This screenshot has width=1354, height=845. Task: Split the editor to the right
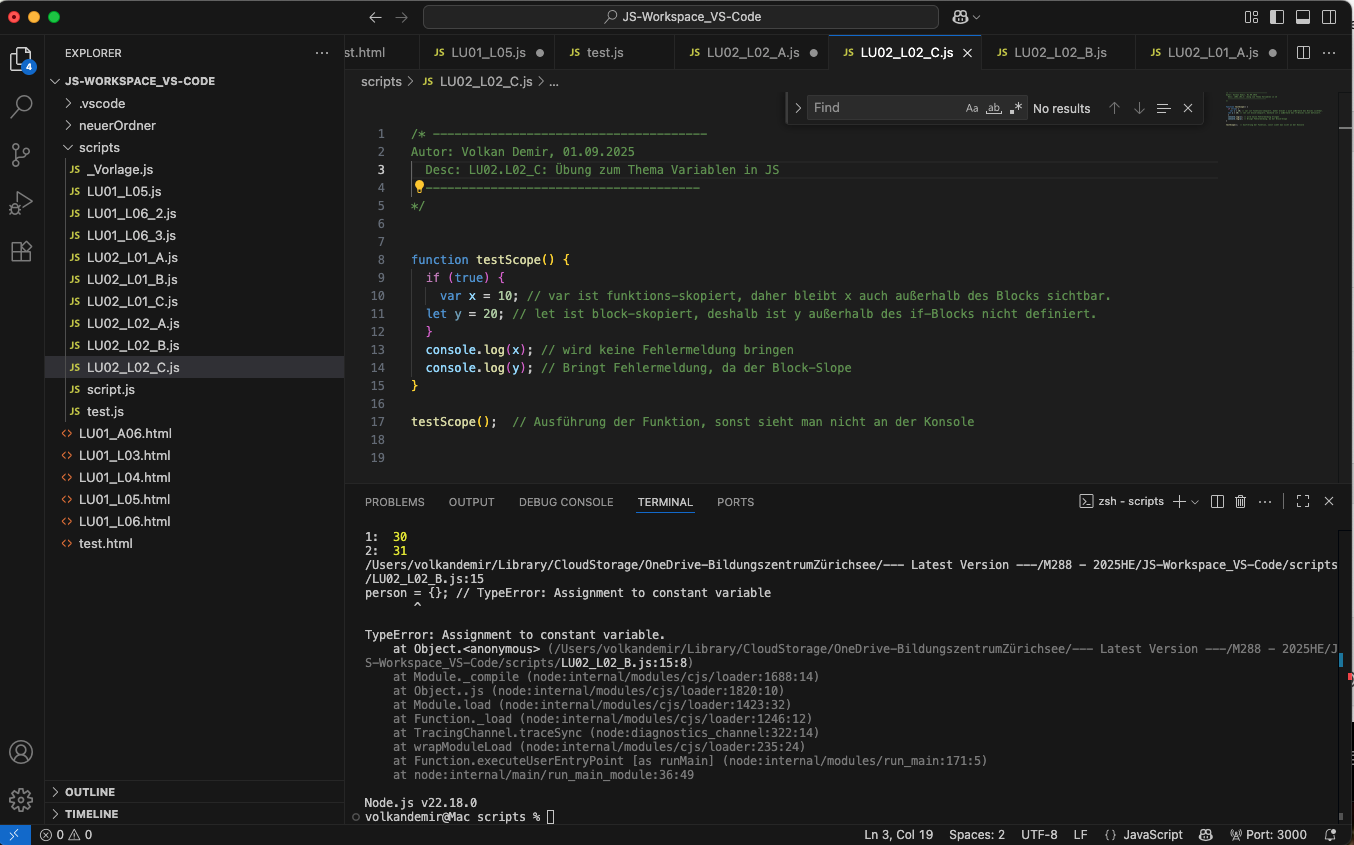click(x=1303, y=52)
